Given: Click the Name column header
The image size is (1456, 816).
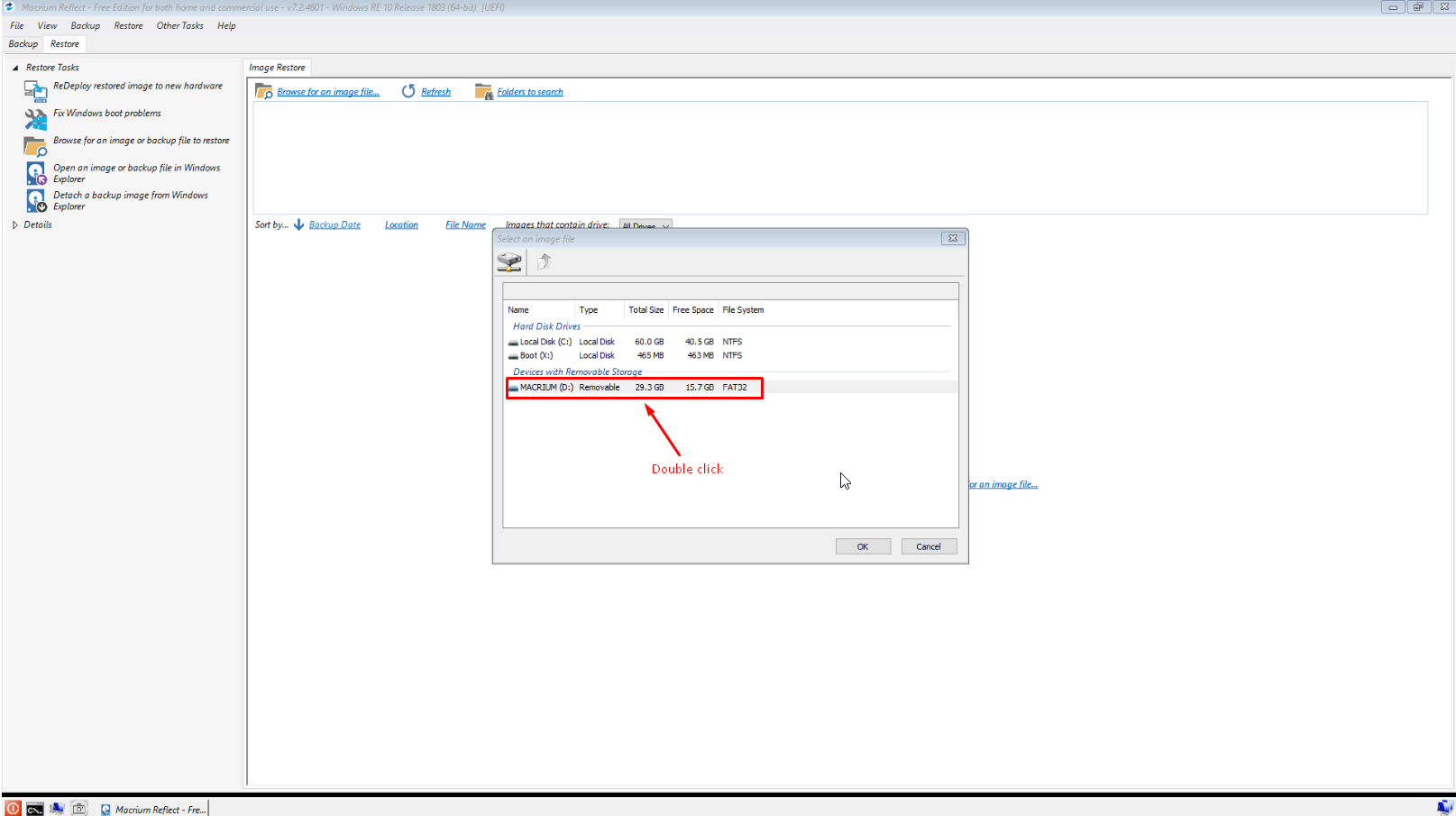Looking at the screenshot, I should tap(539, 310).
